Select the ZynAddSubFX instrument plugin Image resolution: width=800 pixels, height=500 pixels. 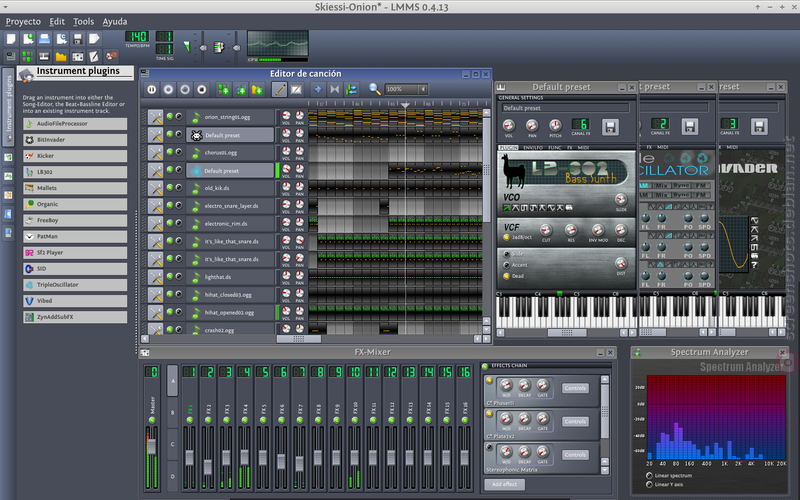pos(75,317)
